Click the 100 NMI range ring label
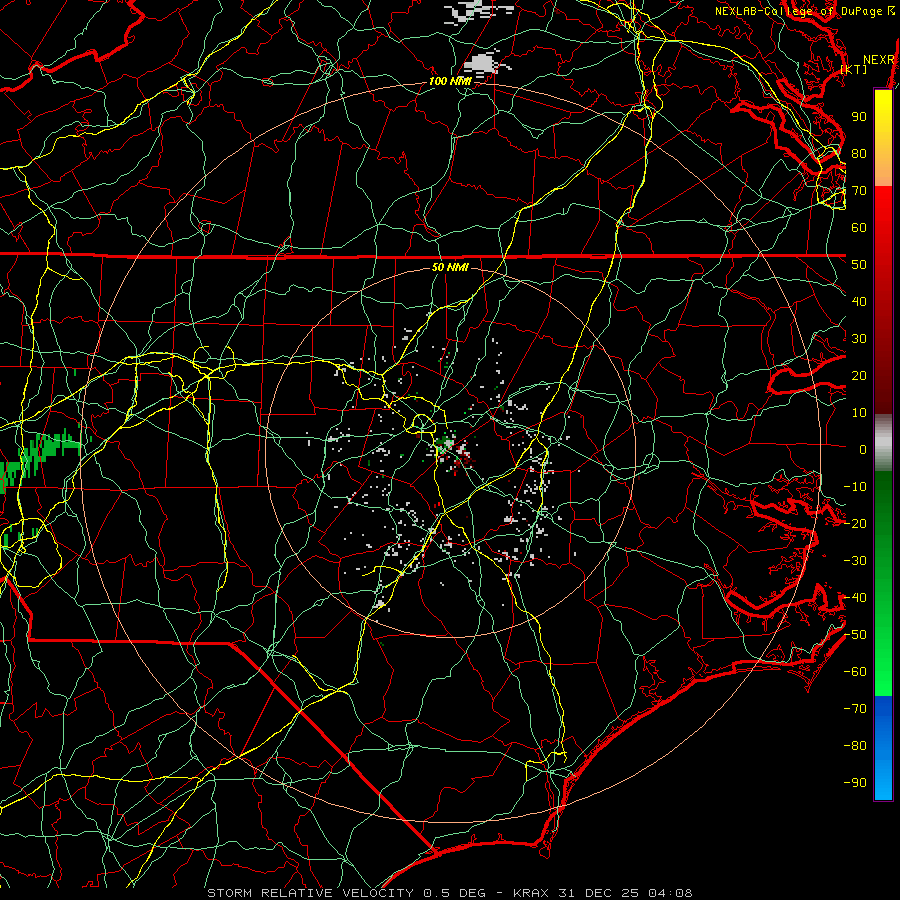This screenshot has height=900, width=900. pos(450,82)
